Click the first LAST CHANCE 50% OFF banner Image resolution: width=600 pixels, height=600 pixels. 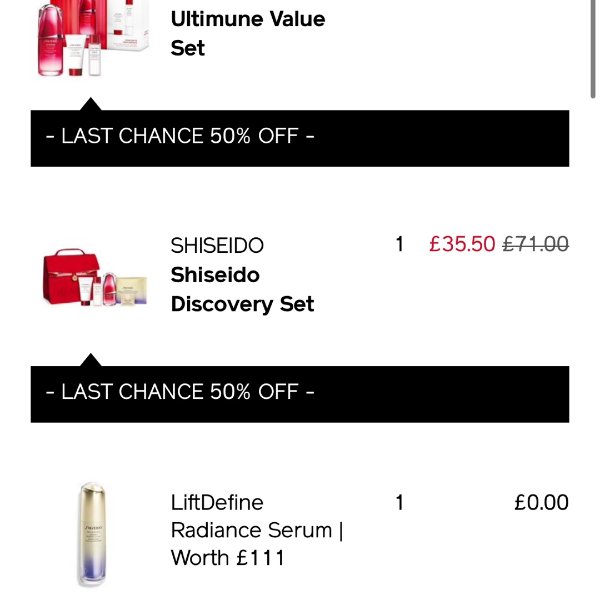tap(299, 137)
